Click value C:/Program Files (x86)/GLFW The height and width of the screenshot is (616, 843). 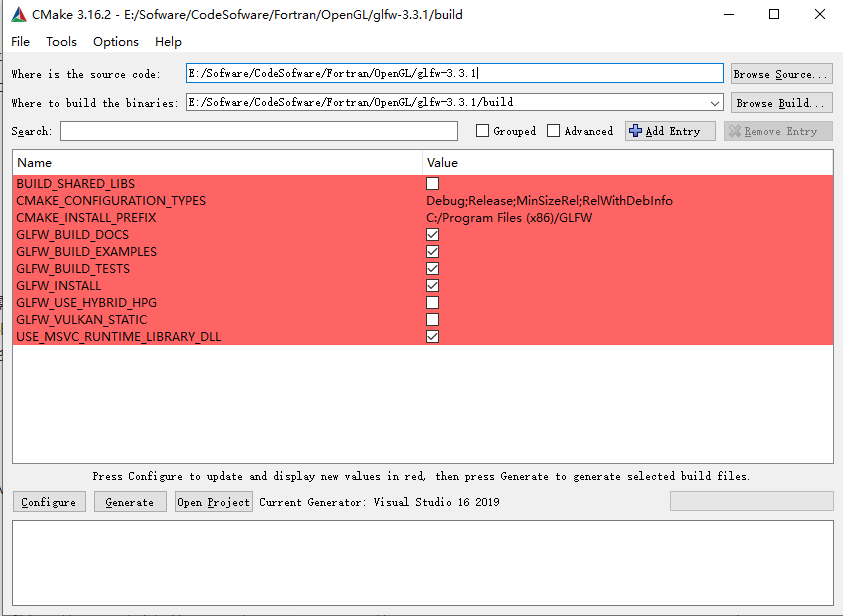point(509,218)
